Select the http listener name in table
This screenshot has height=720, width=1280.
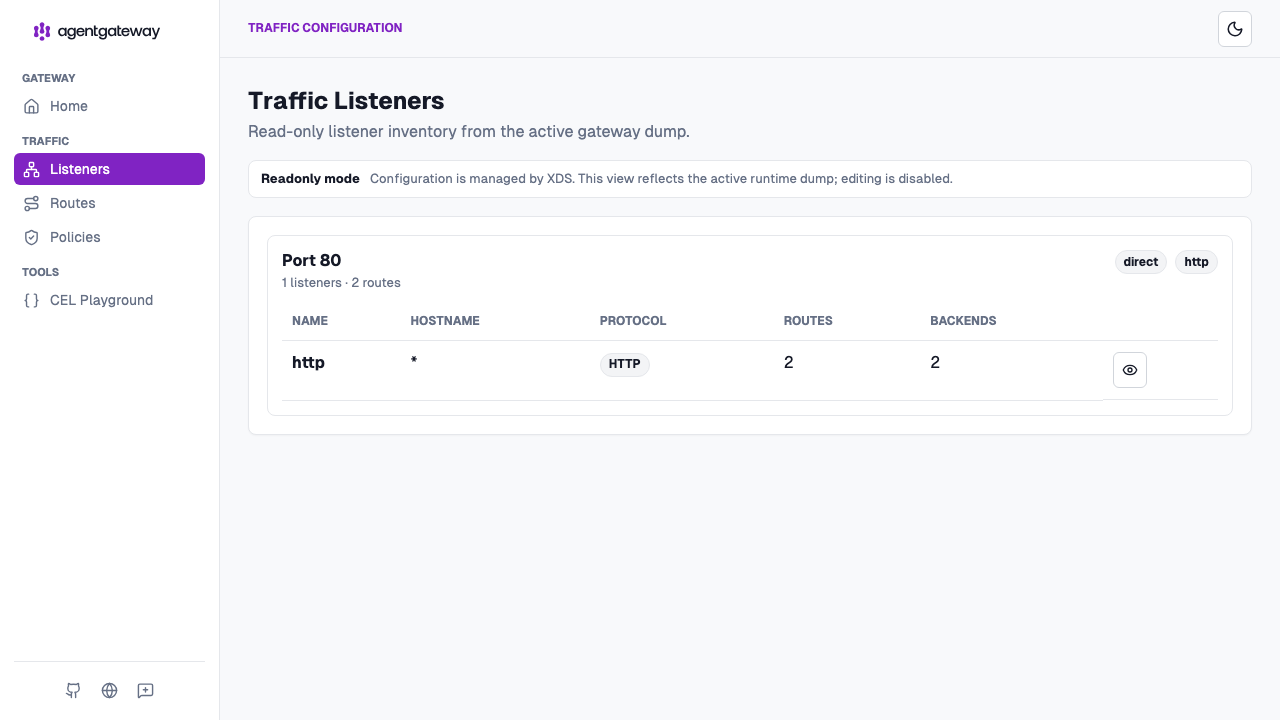308,362
